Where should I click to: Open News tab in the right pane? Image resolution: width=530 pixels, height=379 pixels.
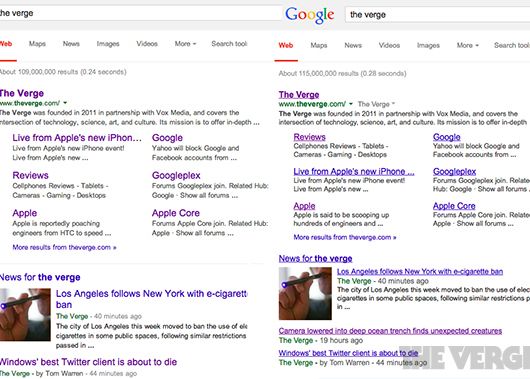(x=353, y=45)
